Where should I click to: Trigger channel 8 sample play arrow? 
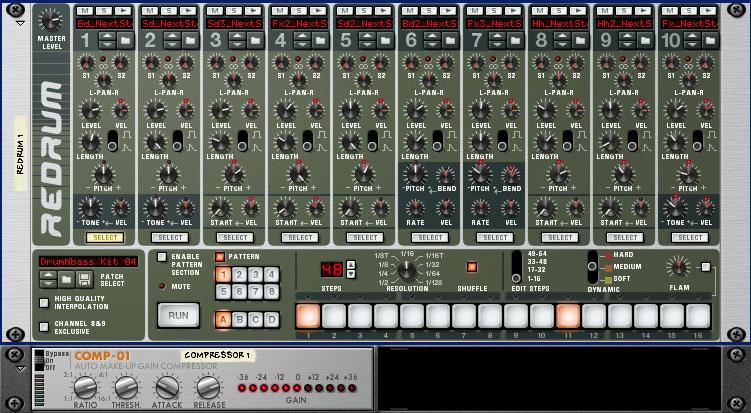click(579, 11)
